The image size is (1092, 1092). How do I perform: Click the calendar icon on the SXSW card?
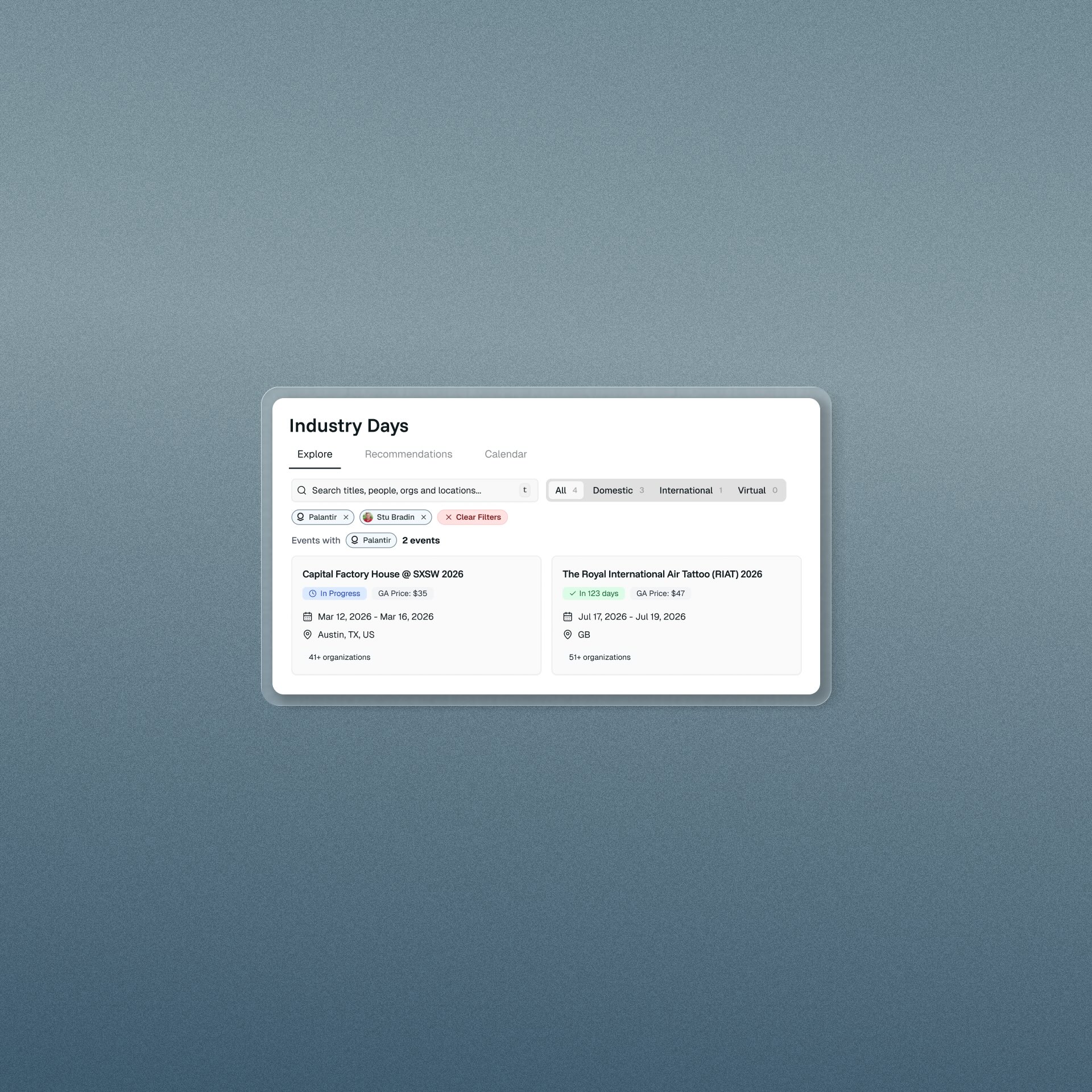point(308,617)
